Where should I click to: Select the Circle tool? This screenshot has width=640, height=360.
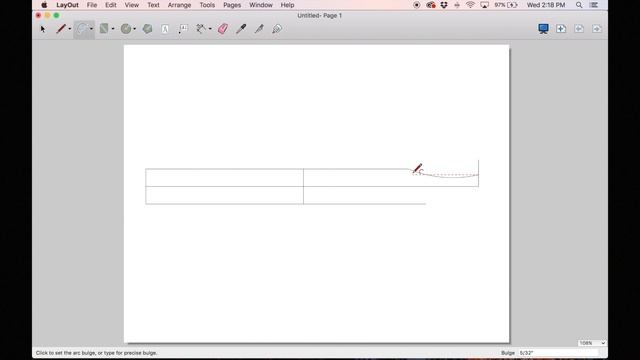pos(126,29)
